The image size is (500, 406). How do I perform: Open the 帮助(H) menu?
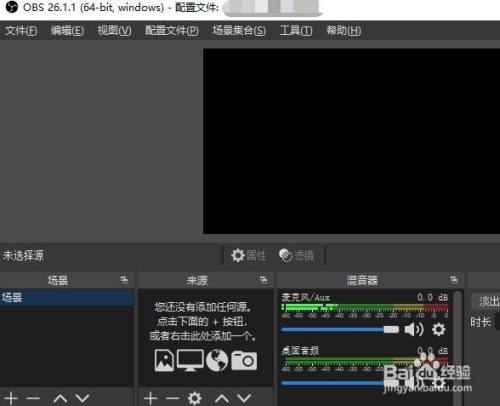[343, 31]
